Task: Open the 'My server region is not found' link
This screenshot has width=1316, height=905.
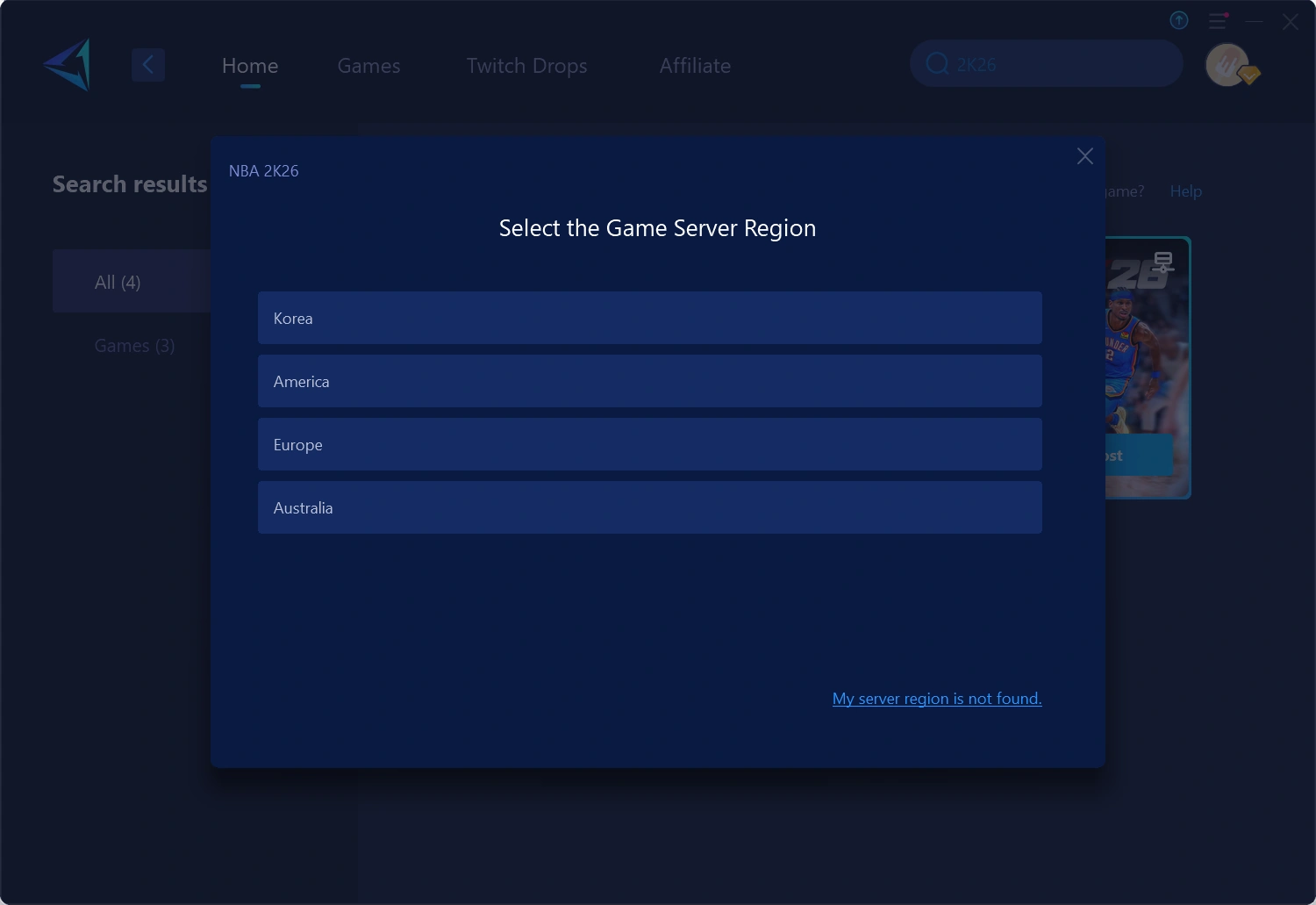Action: [936, 699]
